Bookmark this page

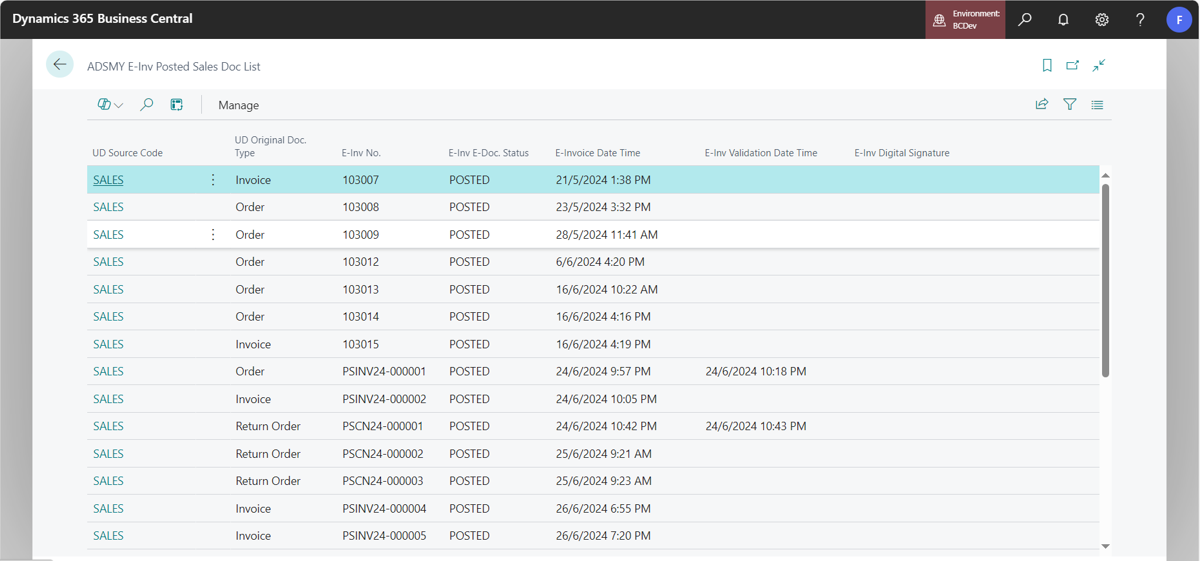[x=1047, y=66]
